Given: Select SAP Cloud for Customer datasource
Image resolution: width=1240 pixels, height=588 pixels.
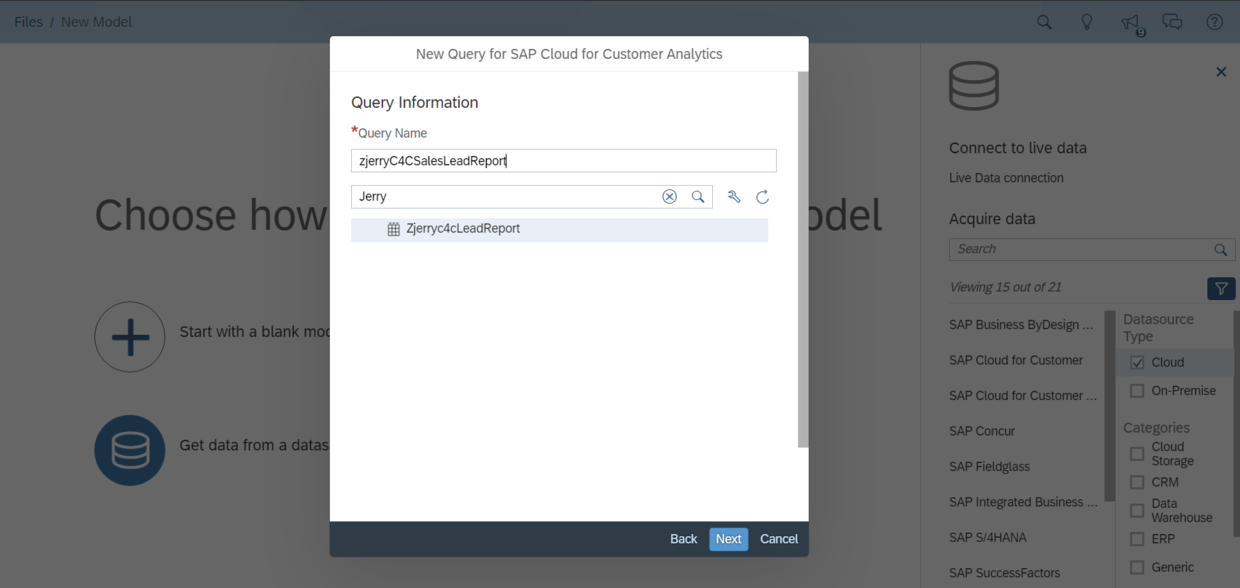Looking at the screenshot, I should pos(1016,360).
